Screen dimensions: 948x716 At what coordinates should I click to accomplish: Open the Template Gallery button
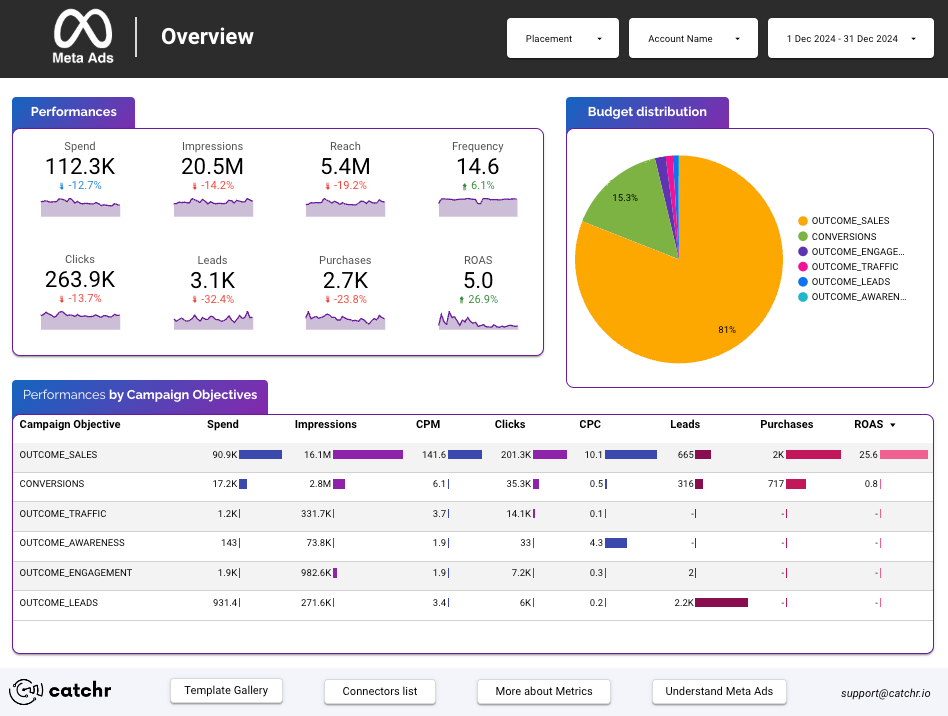coord(226,691)
